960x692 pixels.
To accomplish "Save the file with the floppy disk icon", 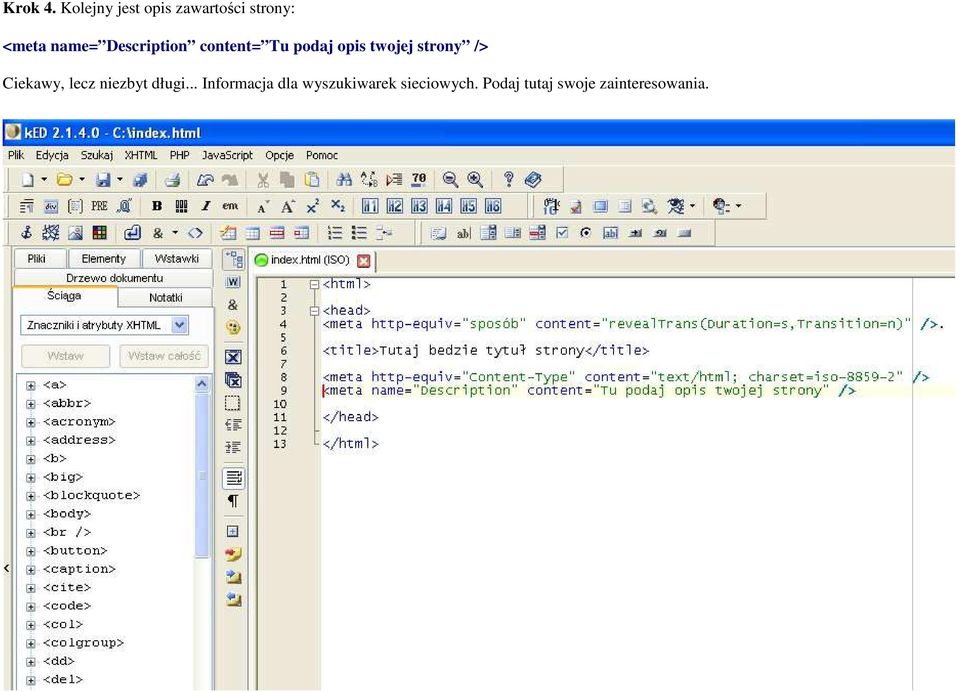I will pyautogui.click(x=103, y=179).
